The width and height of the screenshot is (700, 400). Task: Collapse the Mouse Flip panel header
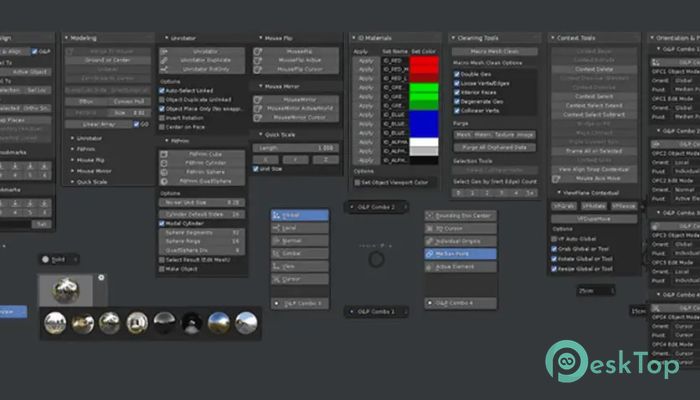[261, 38]
